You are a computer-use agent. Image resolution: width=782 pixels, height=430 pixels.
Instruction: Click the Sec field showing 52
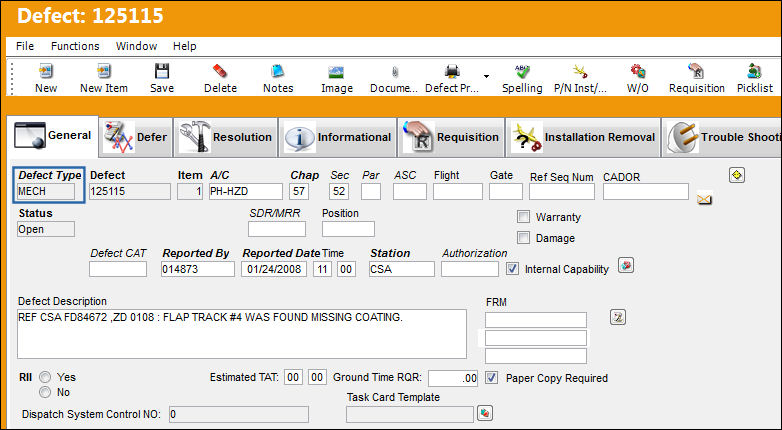339,192
